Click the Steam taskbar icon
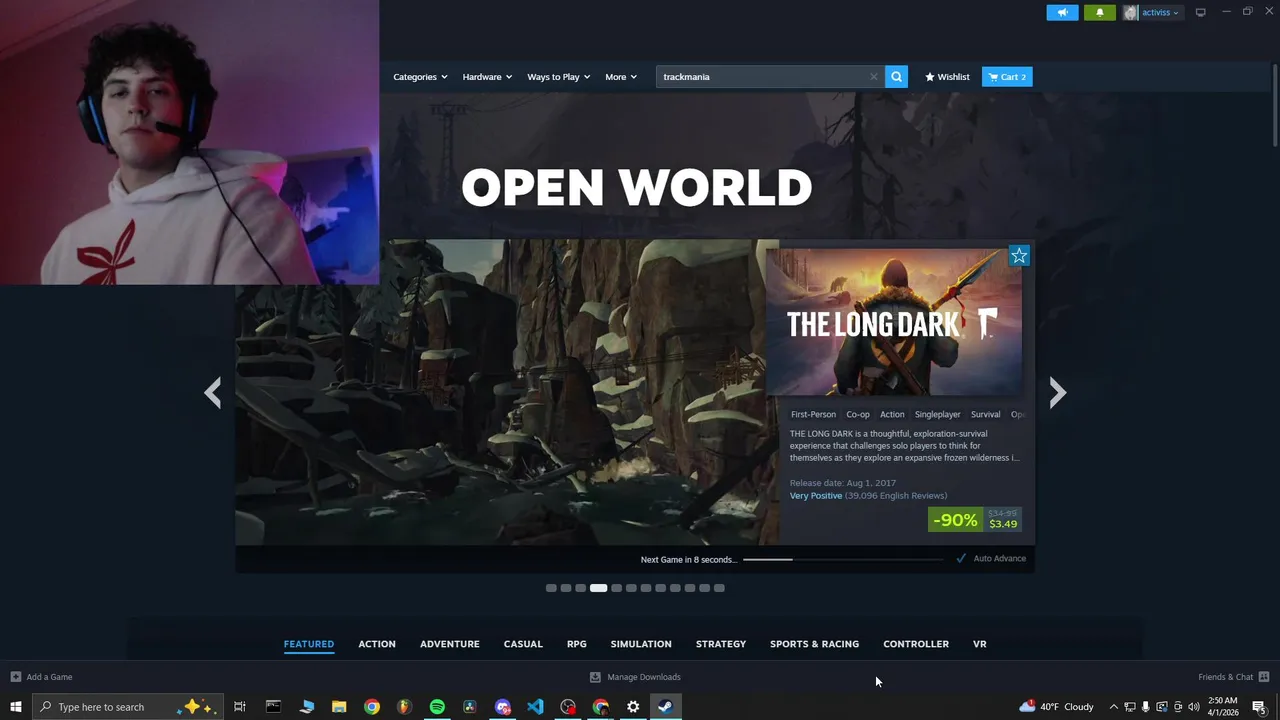 (x=665, y=707)
